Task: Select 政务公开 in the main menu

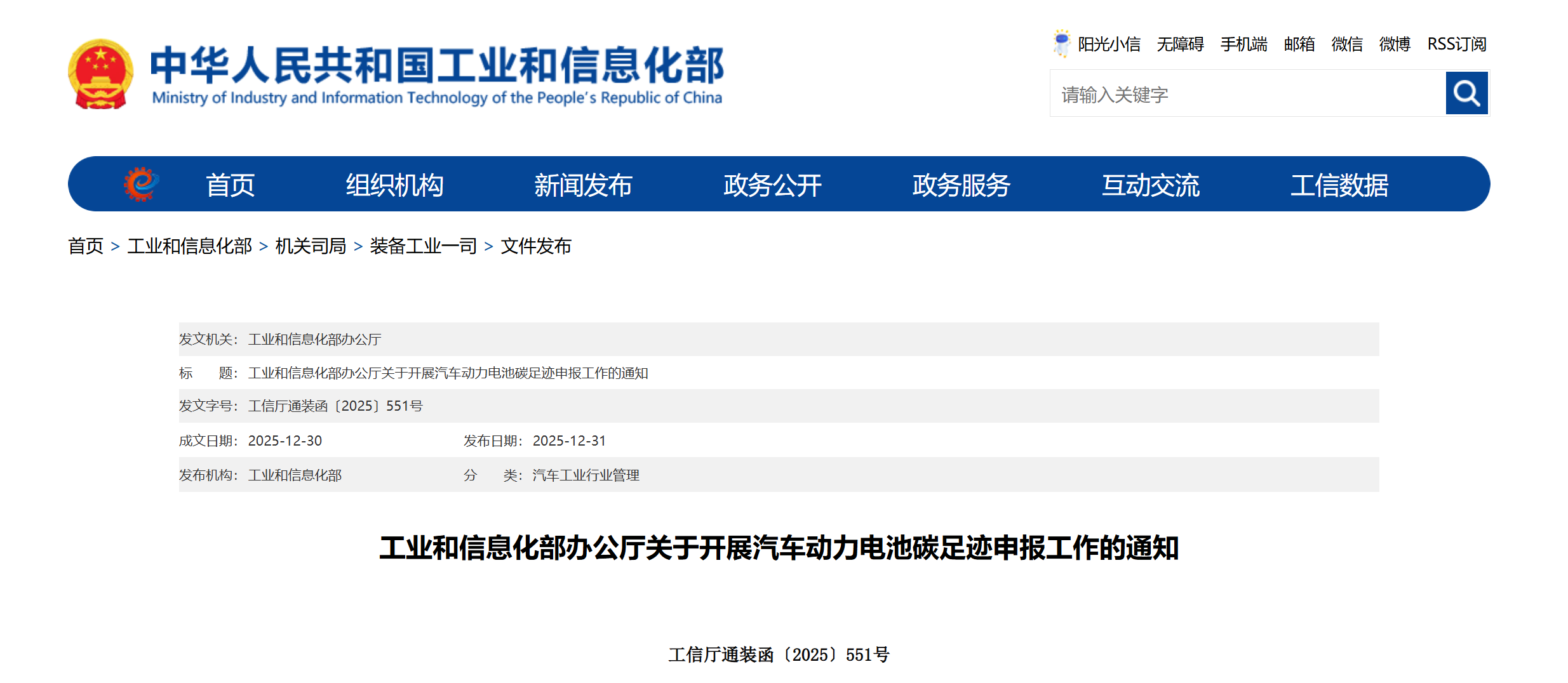Action: (x=772, y=185)
